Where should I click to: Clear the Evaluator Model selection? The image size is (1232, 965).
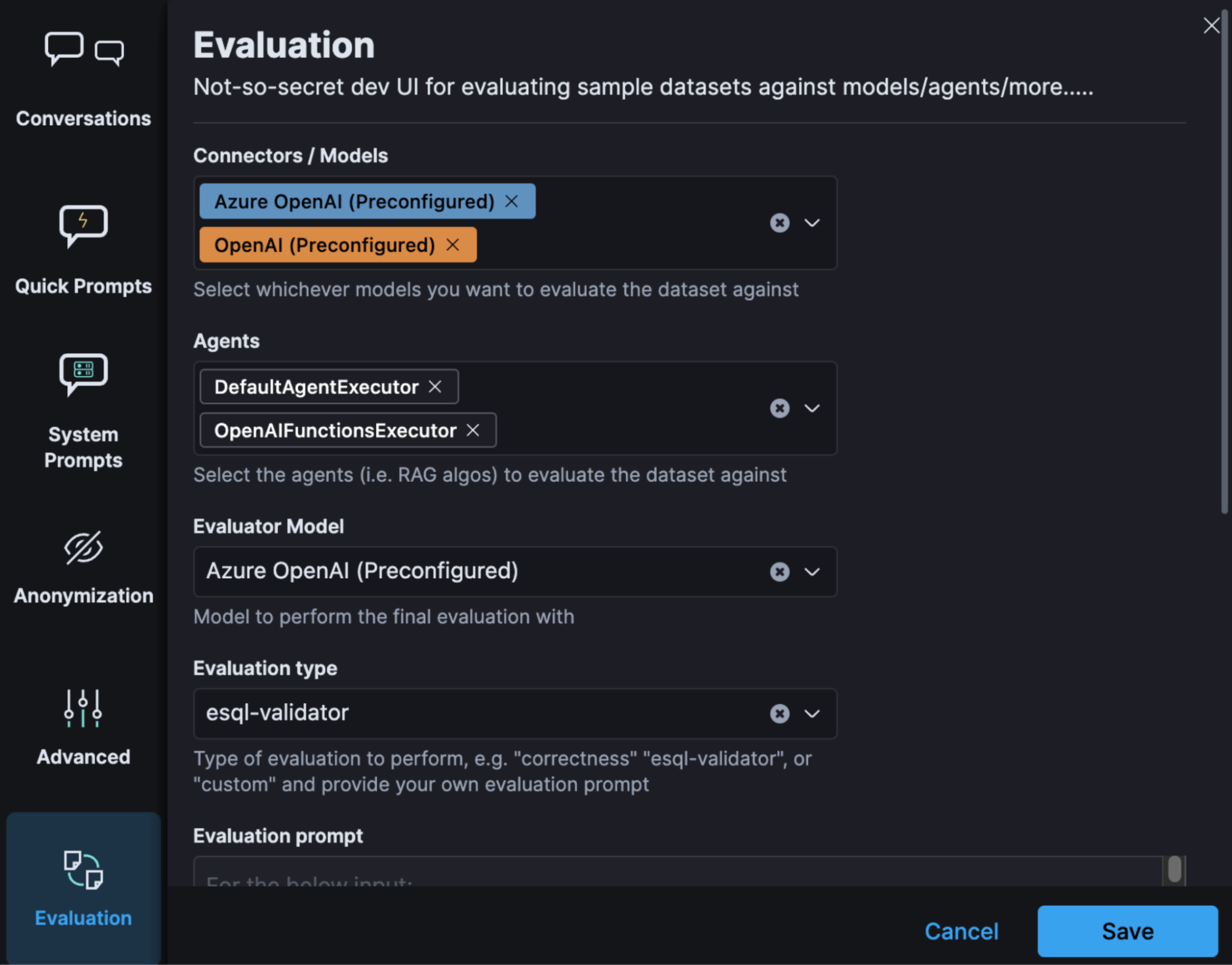click(x=780, y=572)
